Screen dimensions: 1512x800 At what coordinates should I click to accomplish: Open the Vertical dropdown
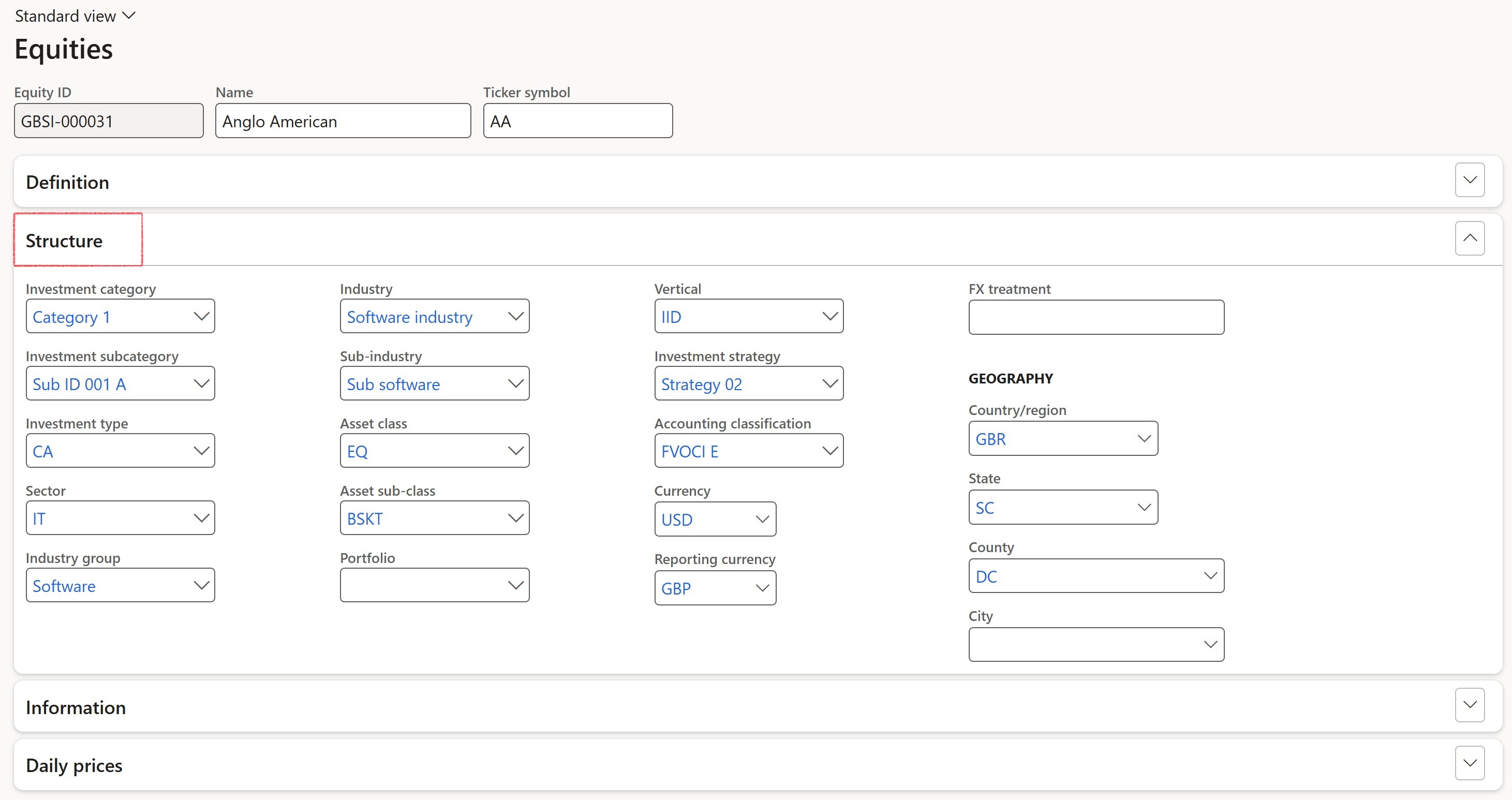(830, 316)
